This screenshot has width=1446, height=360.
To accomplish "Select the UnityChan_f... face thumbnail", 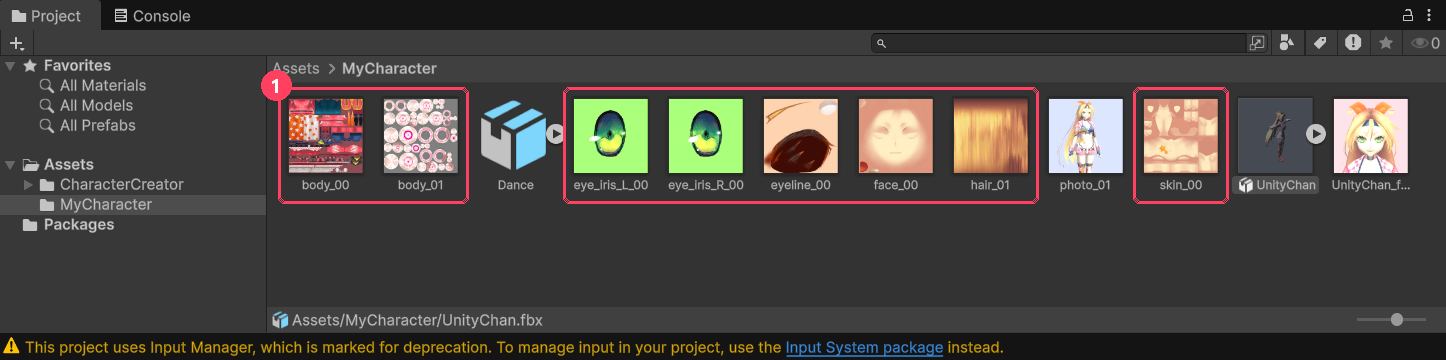I will 1370,136.
